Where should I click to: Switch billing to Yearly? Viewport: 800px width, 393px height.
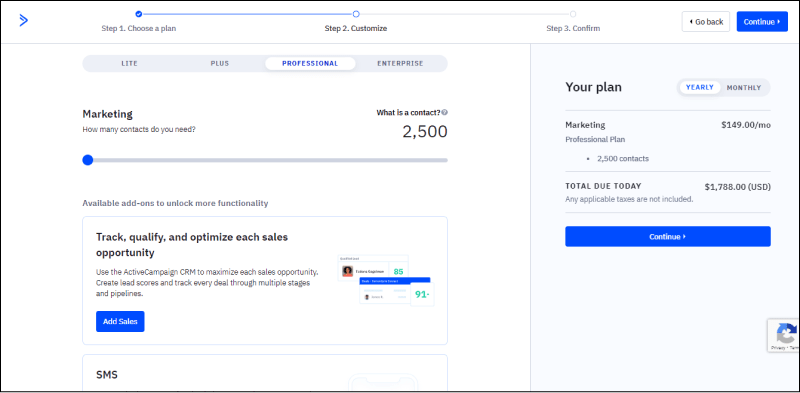click(x=700, y=87)
